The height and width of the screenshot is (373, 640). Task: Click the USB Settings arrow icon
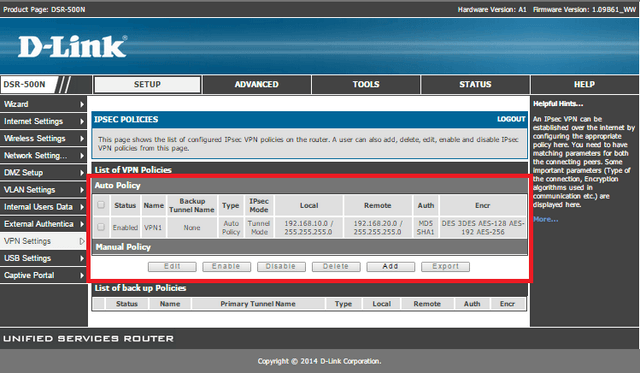click(82, 258)
